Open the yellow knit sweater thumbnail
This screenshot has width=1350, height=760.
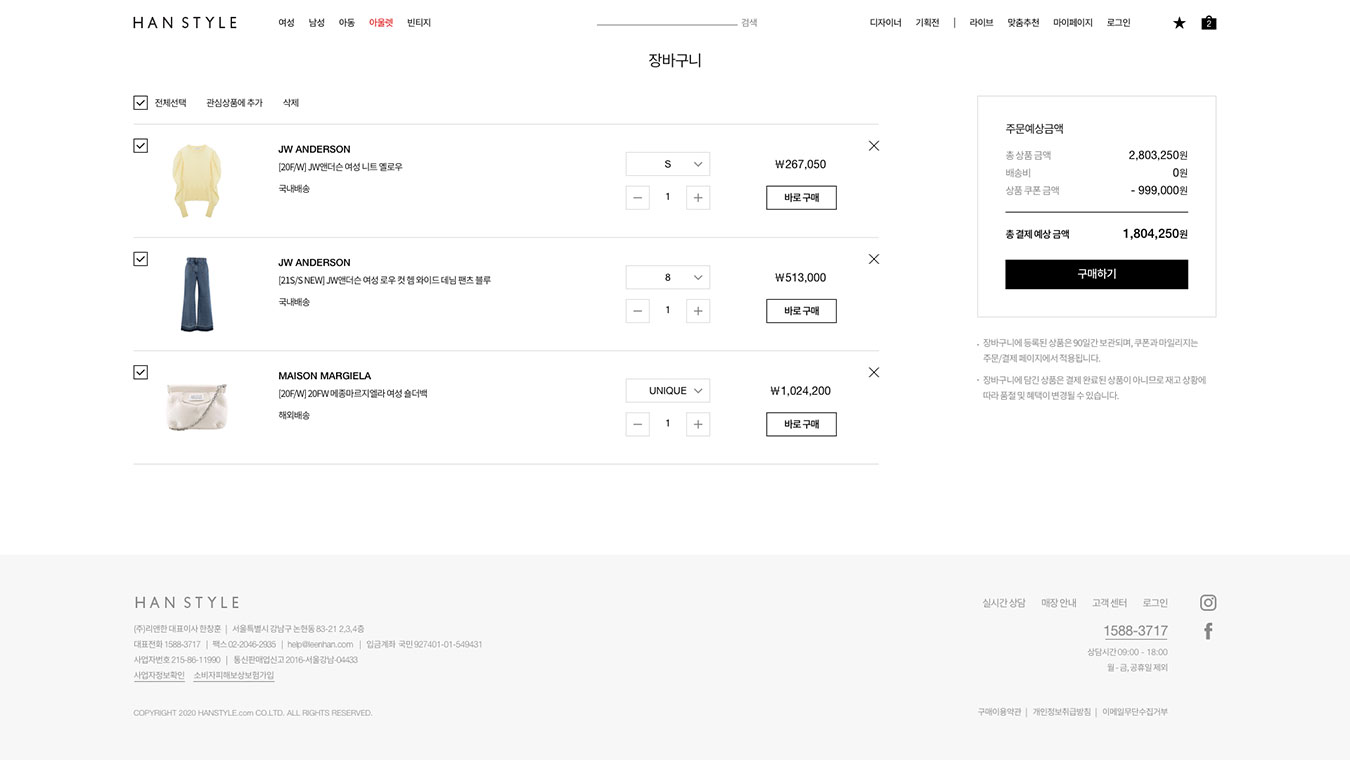(x=196, y=181)
